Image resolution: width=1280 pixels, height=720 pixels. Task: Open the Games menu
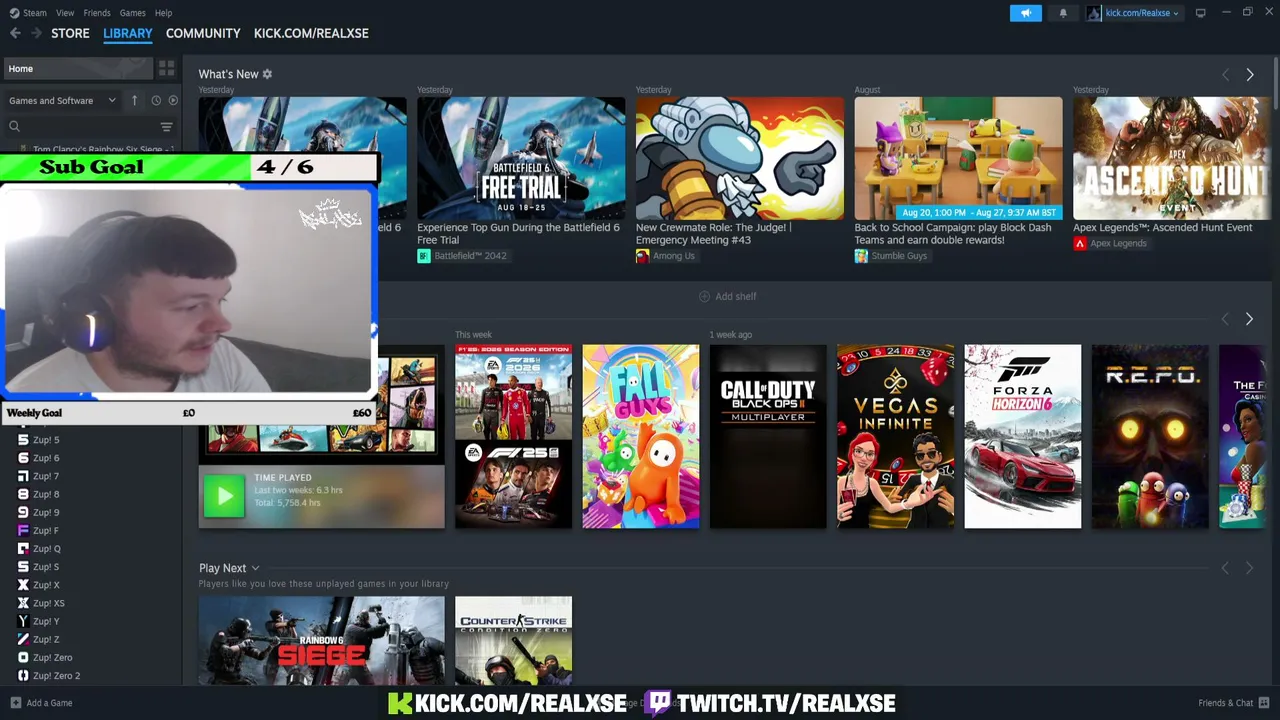coord(133,13)
